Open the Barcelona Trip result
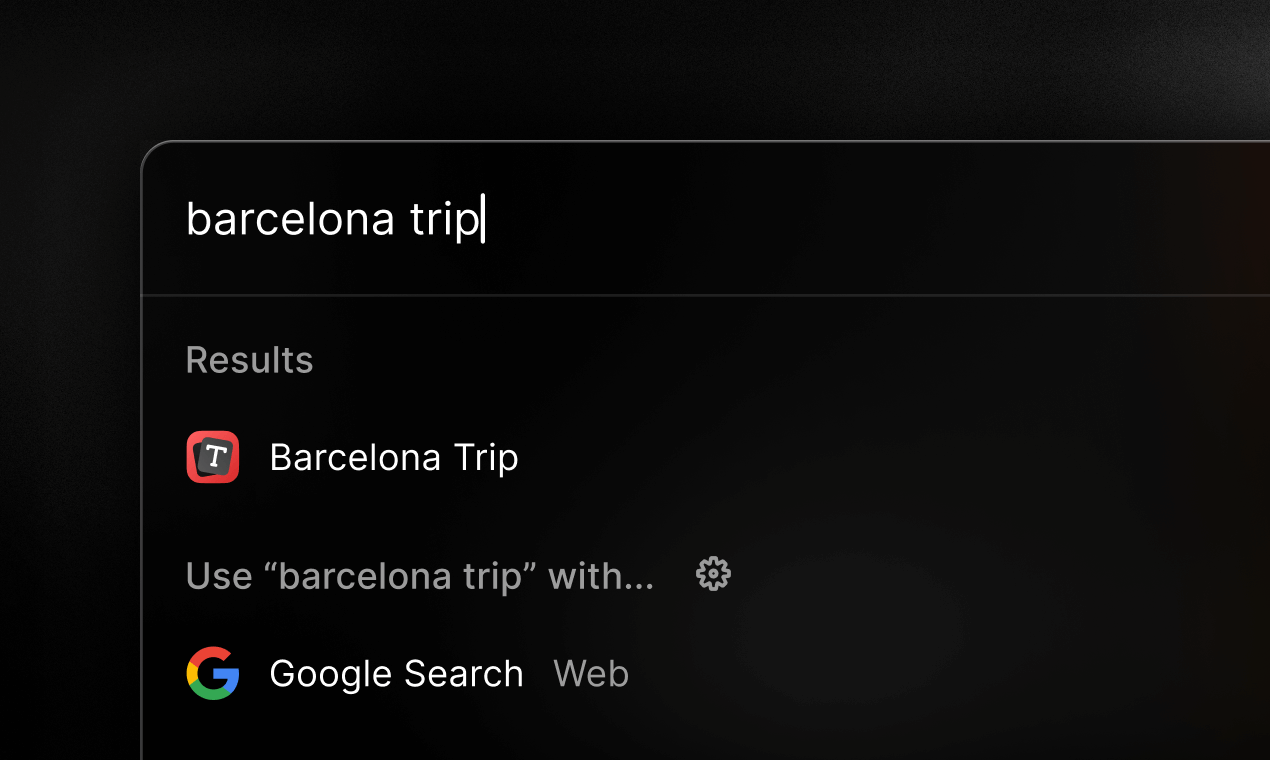The image size is (1270, 760). tap(394, 457)
